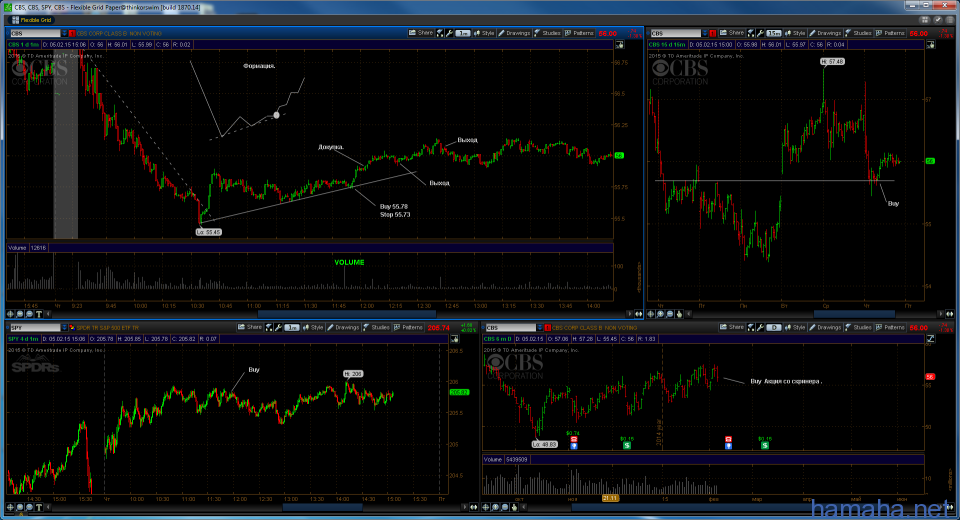
Task: Open chart settings wrench in SPY chart
Action: pos(278,328)
